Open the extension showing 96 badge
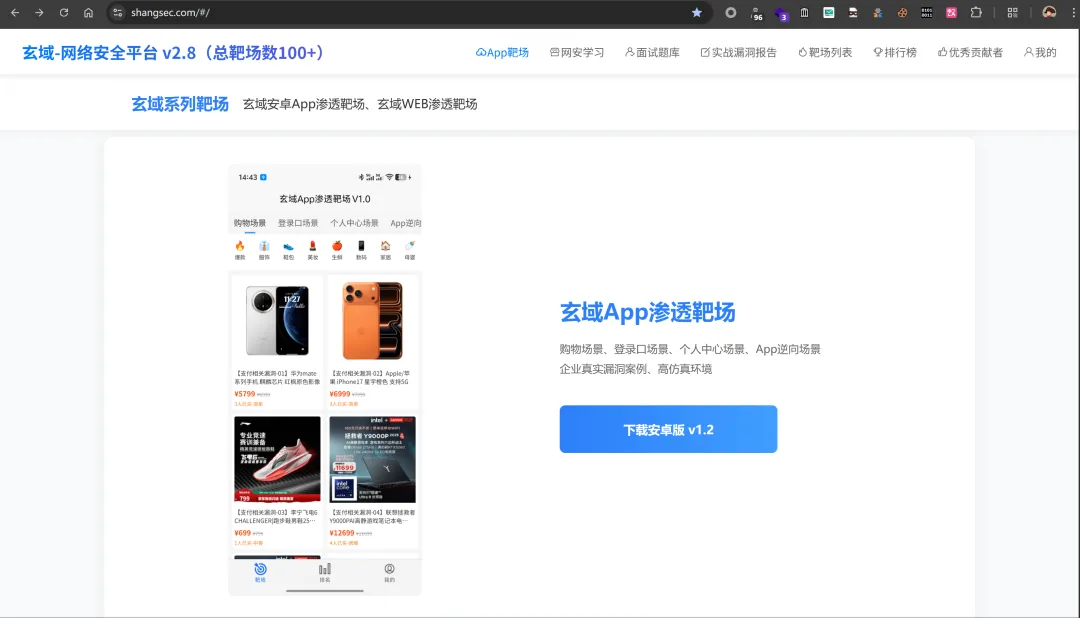Screen dimensions: 1080x618 pyautogui.click(x=756, y=13)
